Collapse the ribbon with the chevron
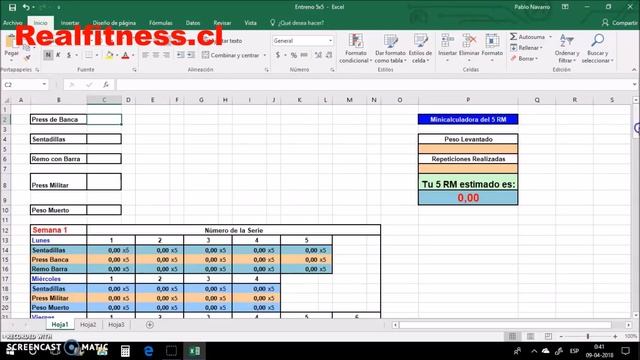Viewport: 640px width, 360px height. click(634, 70)
